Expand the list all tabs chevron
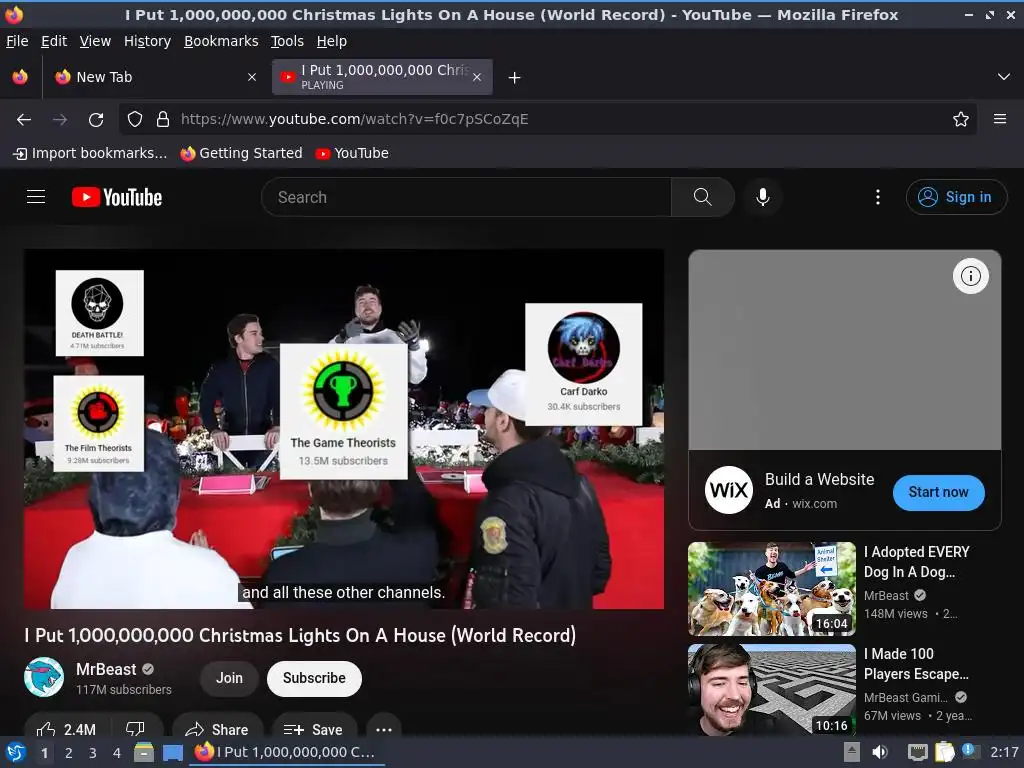 tap(1004, 77)
